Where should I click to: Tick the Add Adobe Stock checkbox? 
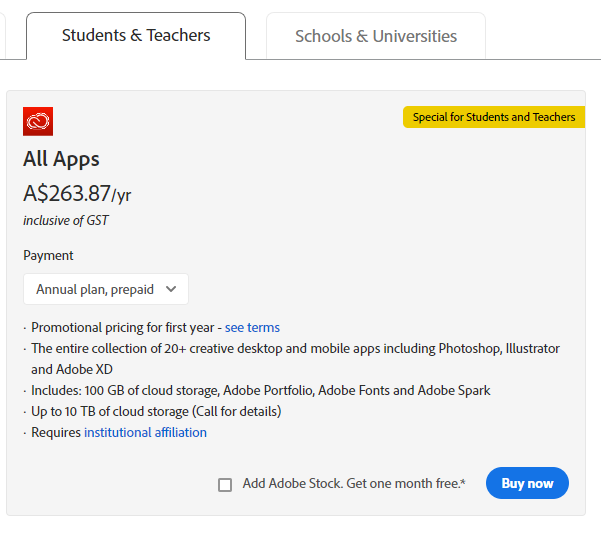pyautogui.click(x=225, y=485)
